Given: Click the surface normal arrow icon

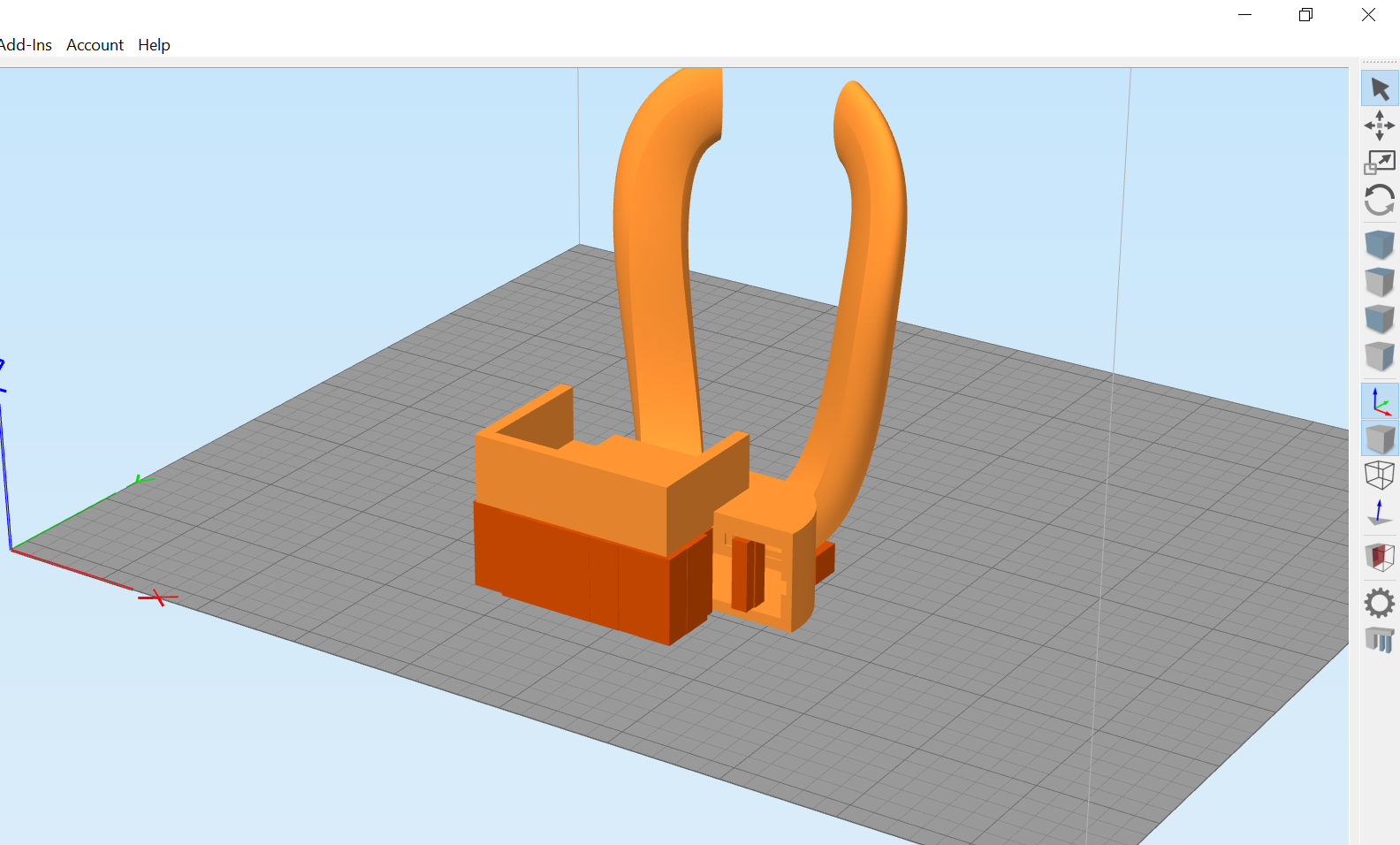Looking at the screenshot, I should 1380,513.
